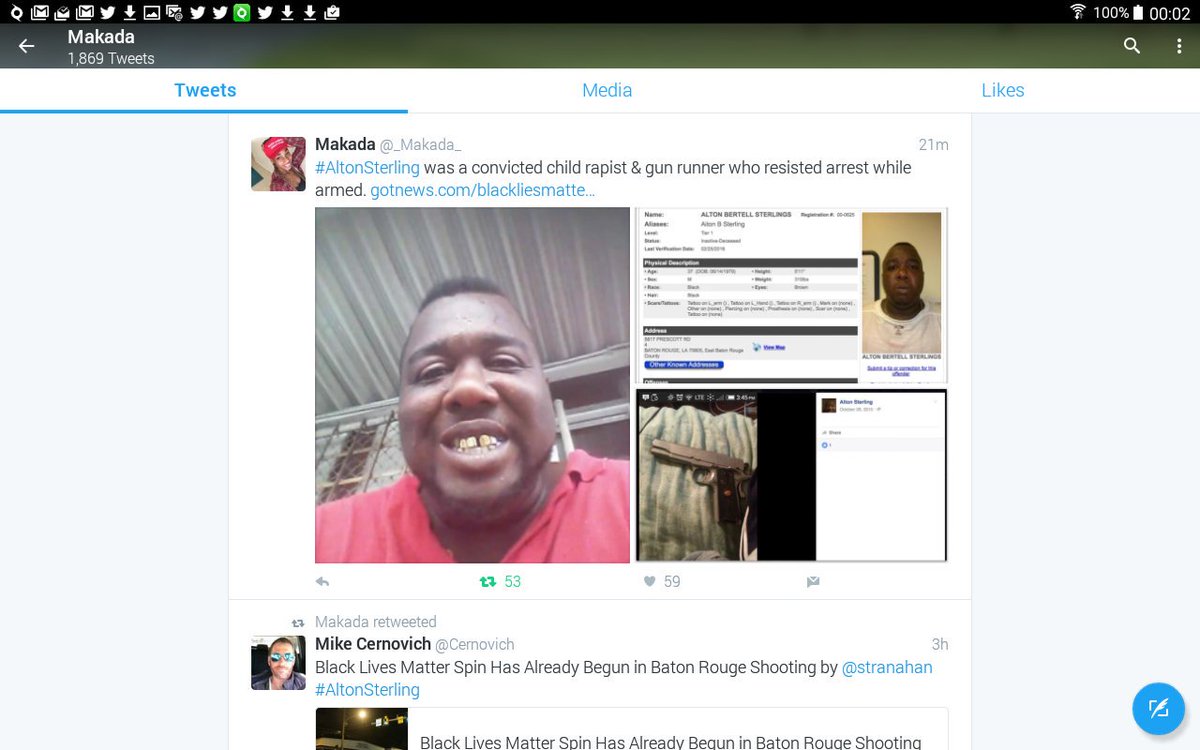Tap the ring-shaped first status bar icon
This screenshot has height=750, width=1200.
coord(16,13)
